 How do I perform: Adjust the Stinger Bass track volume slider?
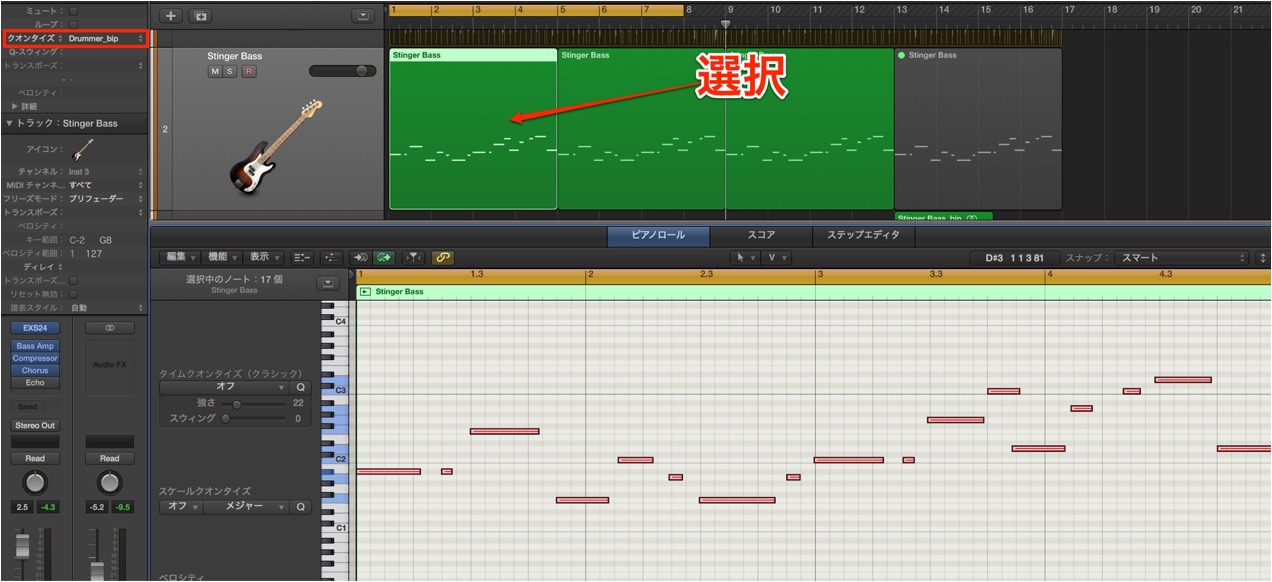[x=343, y=71]
